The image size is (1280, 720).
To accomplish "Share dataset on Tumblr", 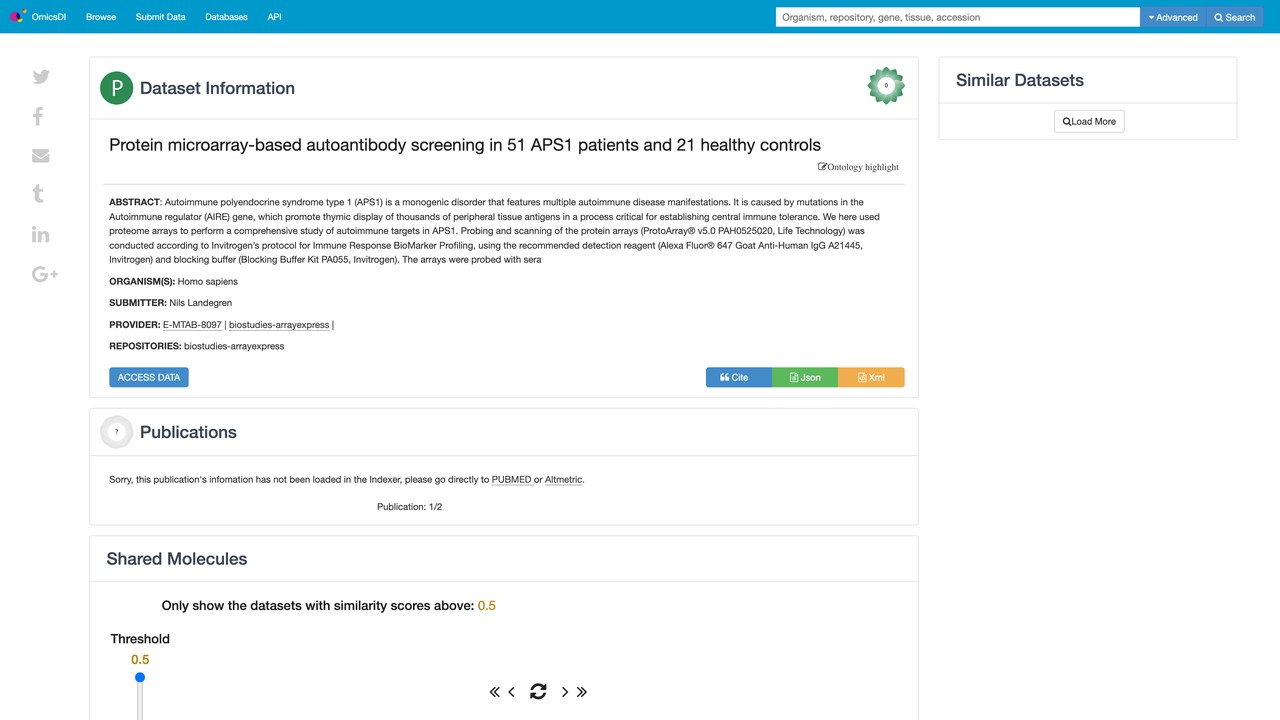I will coord(38,194).
